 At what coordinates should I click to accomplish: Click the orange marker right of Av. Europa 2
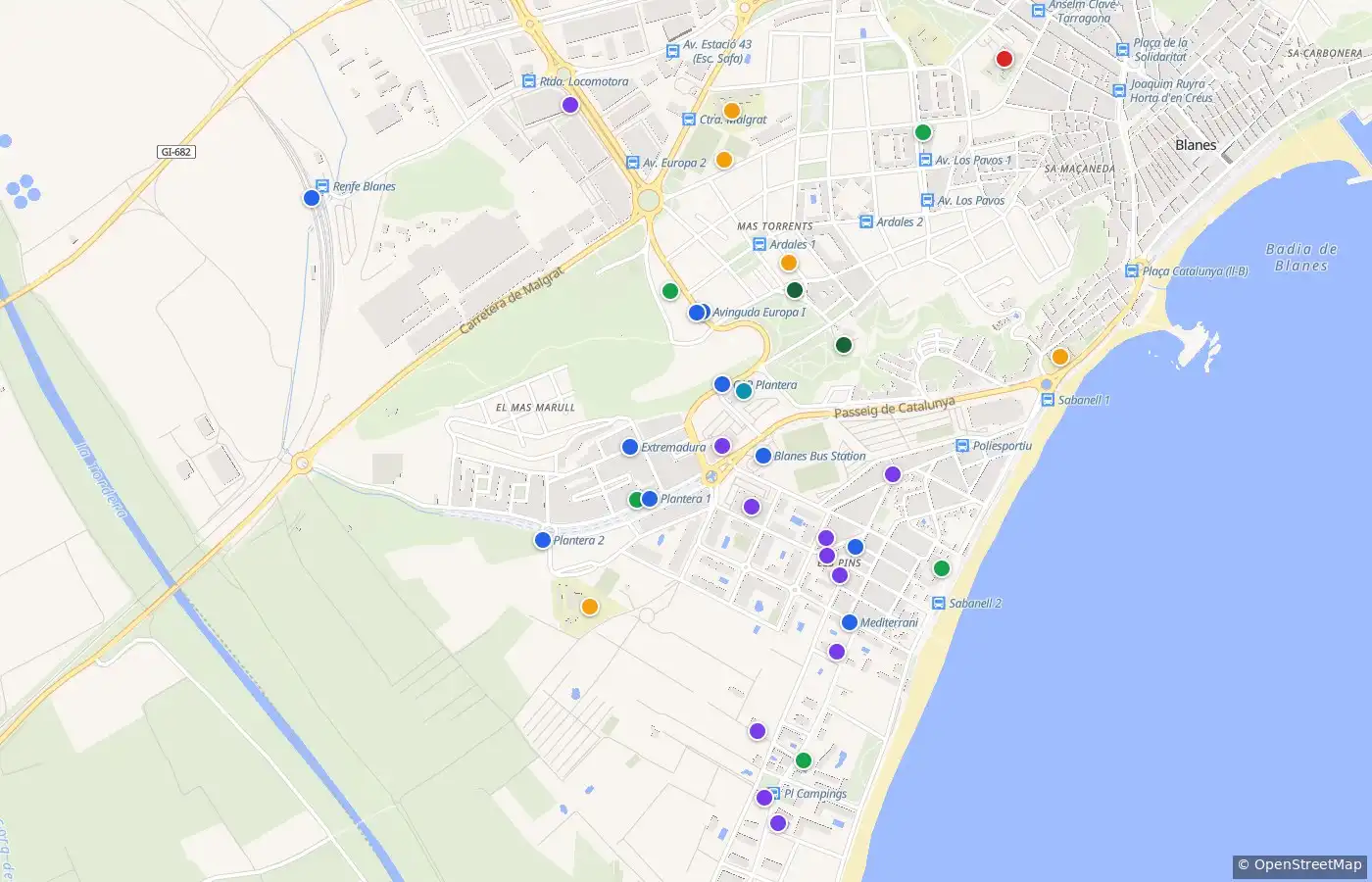click(724, 160)
